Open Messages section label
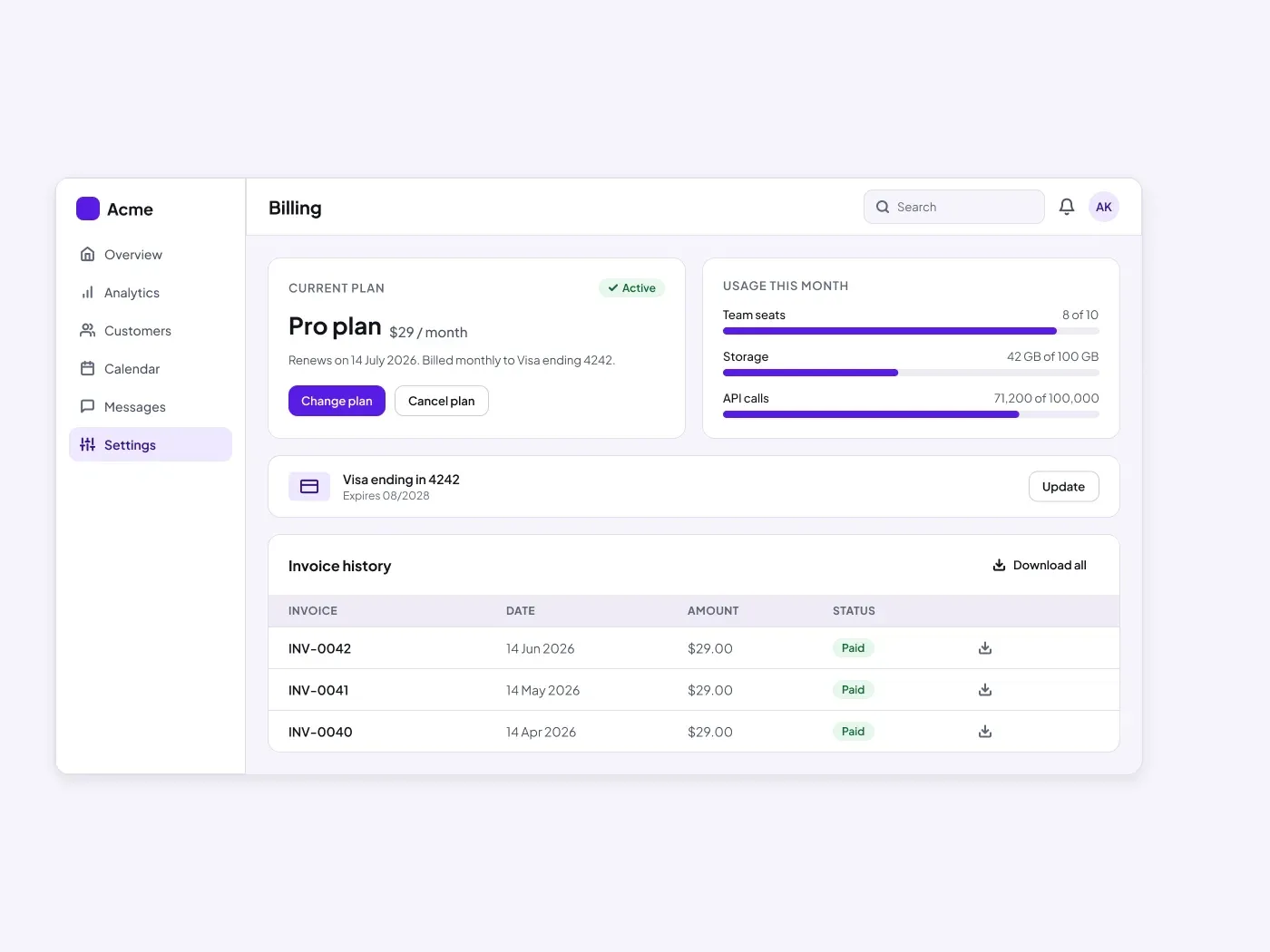1270x952 pixels. click(x=135, y=407)
